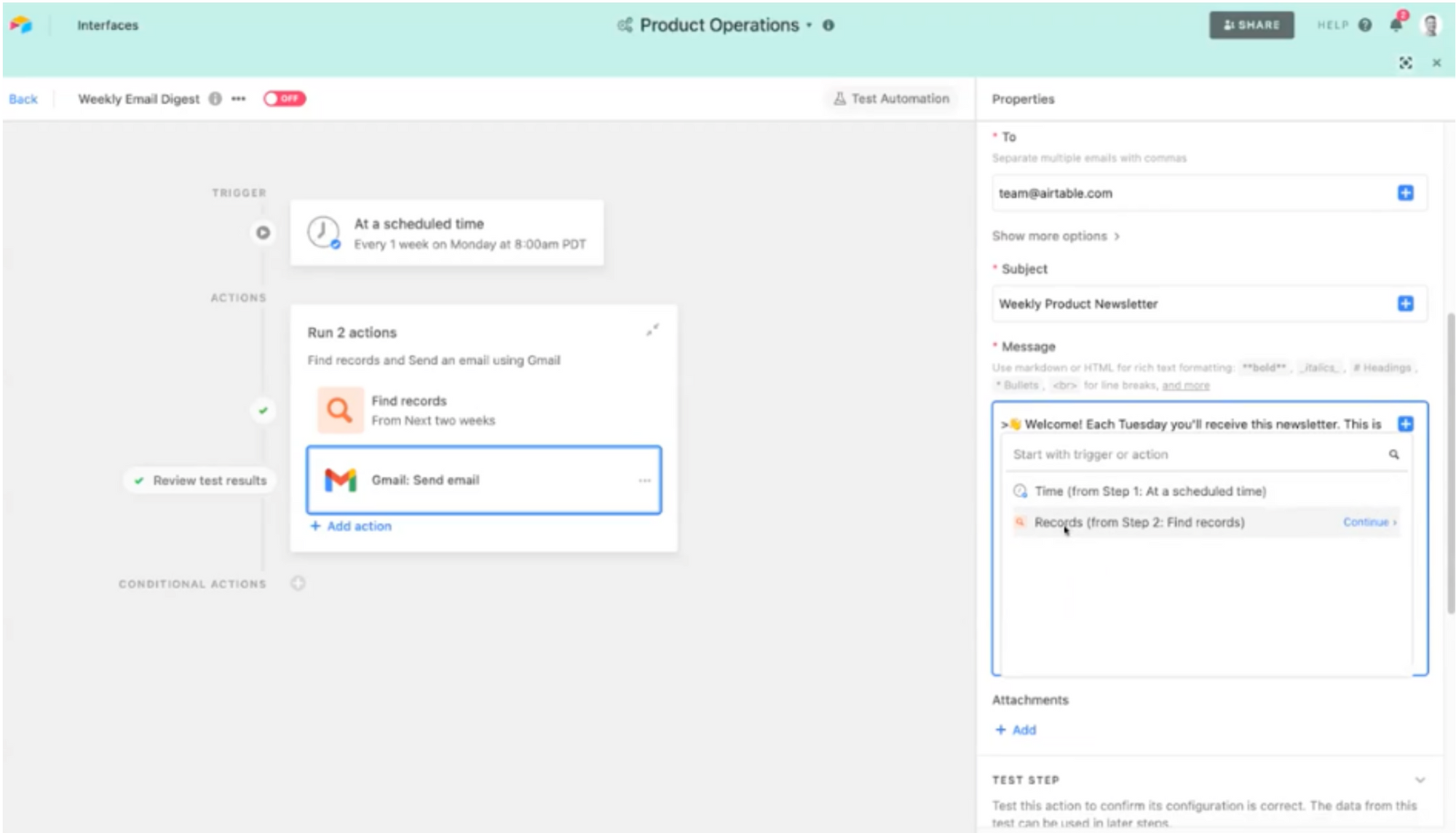Click the Add action link
The height and width of the screenshot is (833, 1456).
tap(351, 526)
